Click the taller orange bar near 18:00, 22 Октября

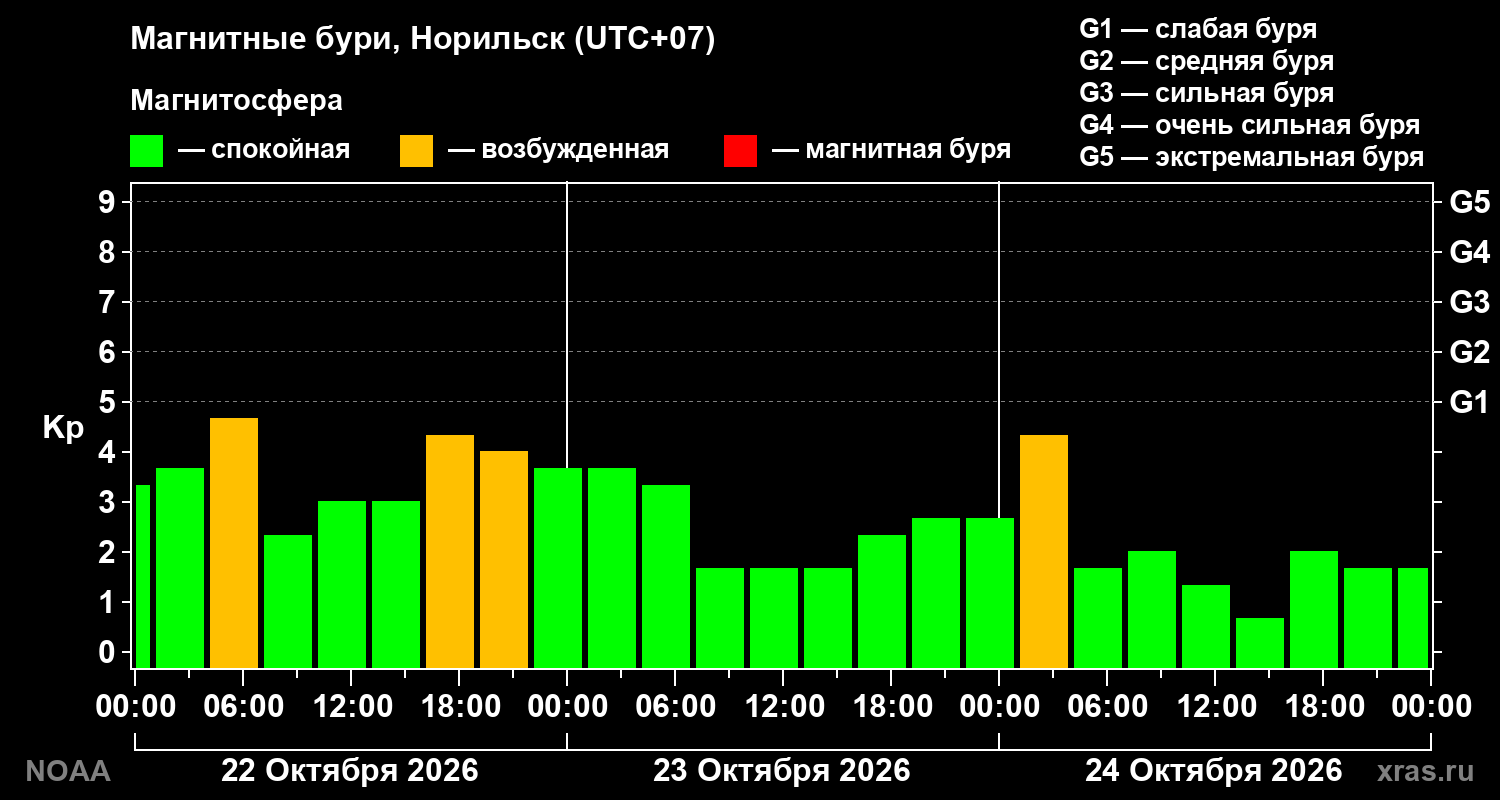[450, 551]
